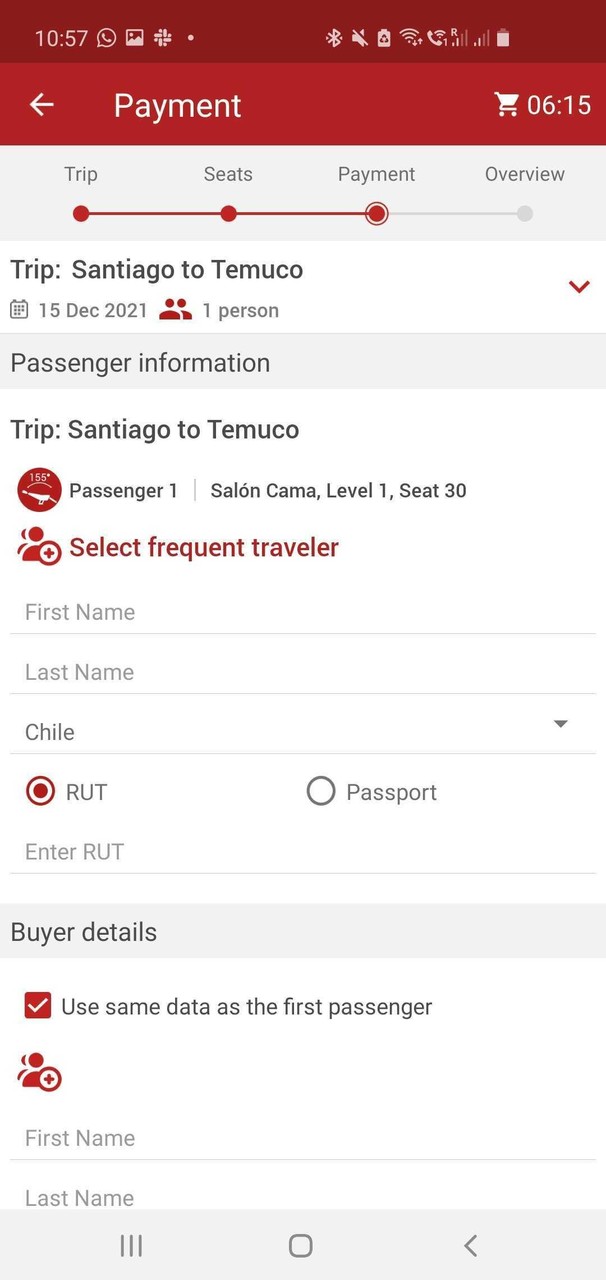606x1280 pixels.
Task: Tap the calendar icon beside 15 Dec 2021
Action: [x=19, y=310]
